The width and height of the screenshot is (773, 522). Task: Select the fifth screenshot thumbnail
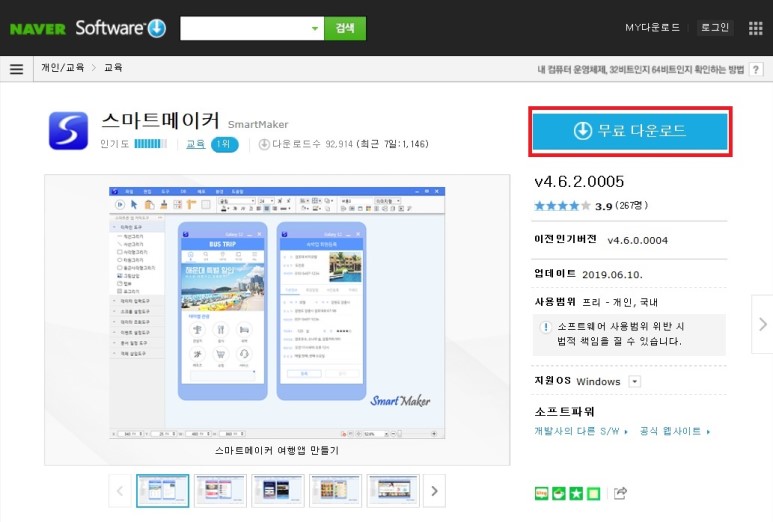393,491
